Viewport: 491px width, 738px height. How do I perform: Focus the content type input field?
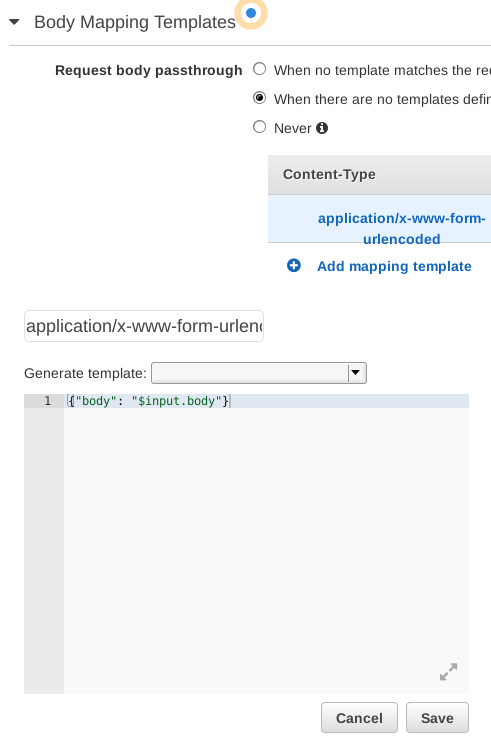pos(144,326)
